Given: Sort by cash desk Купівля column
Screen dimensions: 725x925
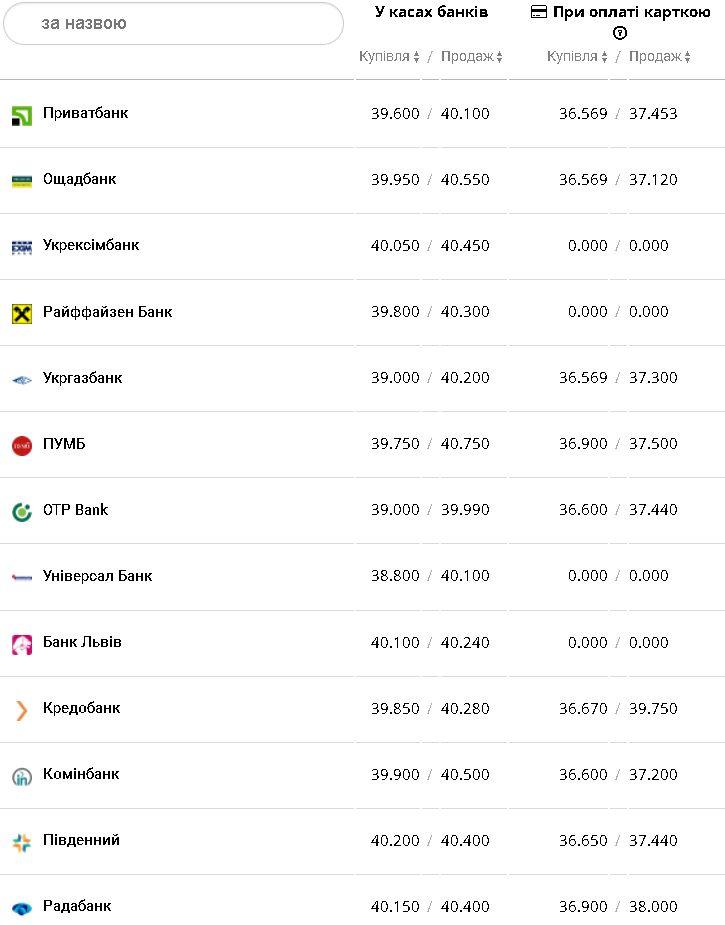Looking at the screenshot, I should [x=389, y=57].
